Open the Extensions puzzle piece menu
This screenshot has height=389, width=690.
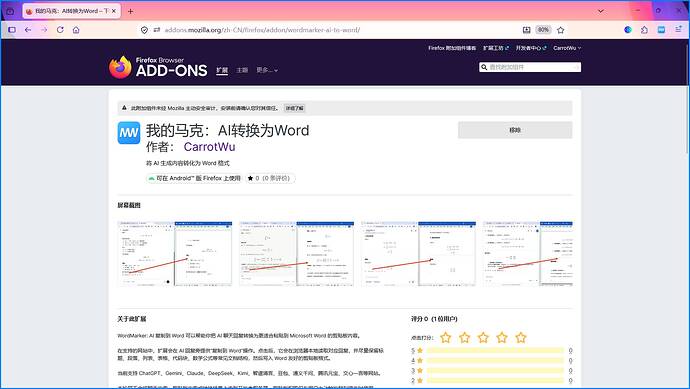644,30
